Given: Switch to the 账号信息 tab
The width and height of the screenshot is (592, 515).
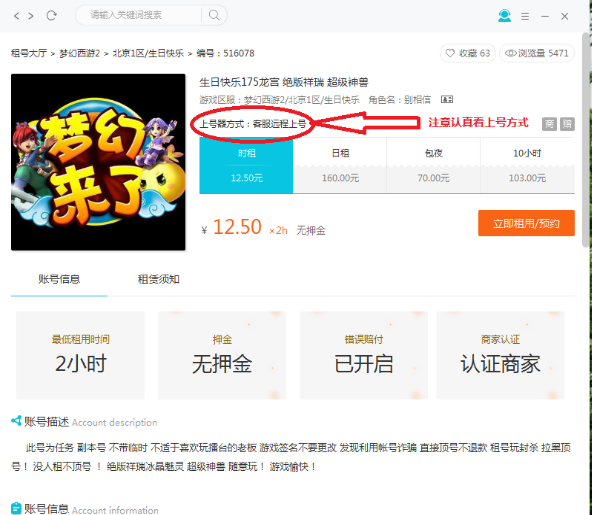Looking at the screenshot, I should (59, 279).
